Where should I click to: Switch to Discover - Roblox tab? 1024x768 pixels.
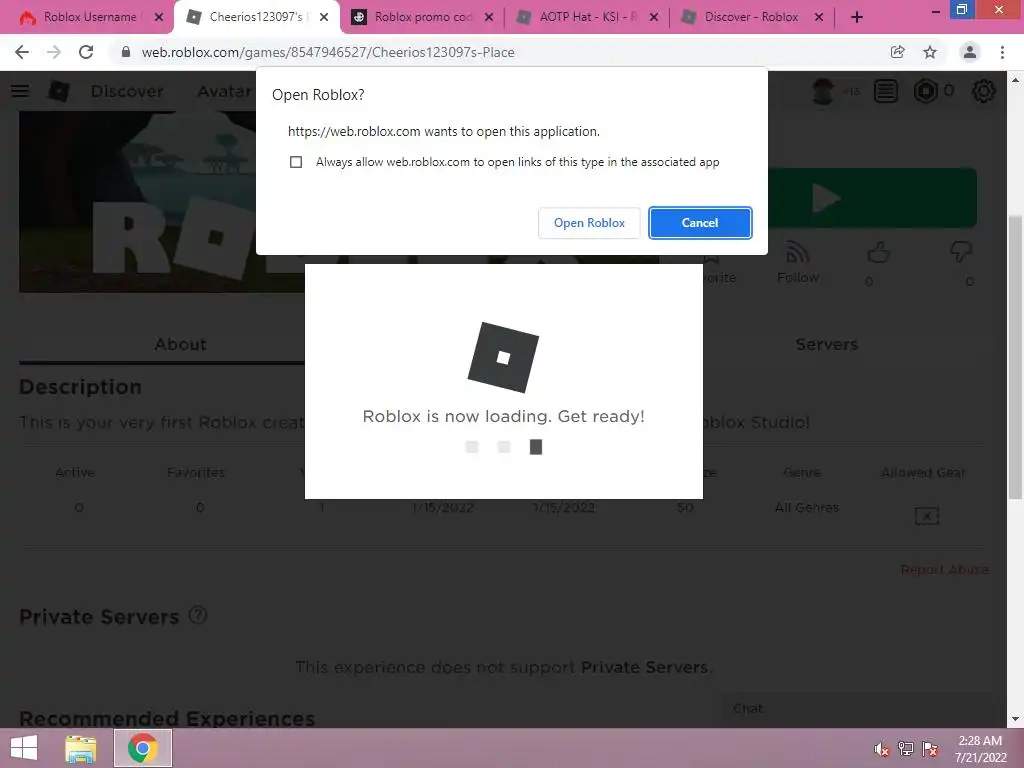(752, 17)
